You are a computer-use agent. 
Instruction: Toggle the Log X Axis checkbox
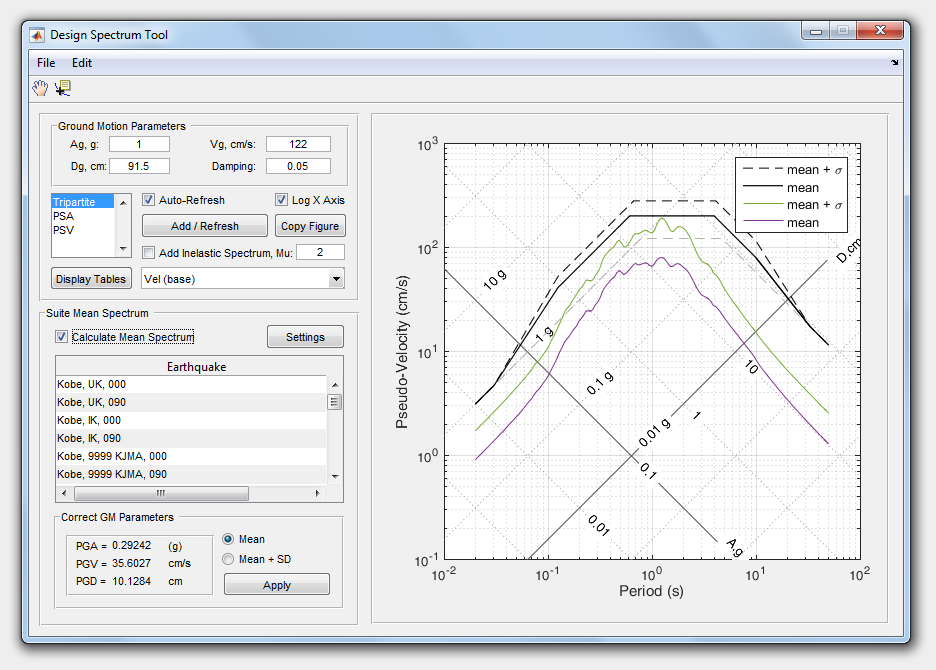pos(282,200)
